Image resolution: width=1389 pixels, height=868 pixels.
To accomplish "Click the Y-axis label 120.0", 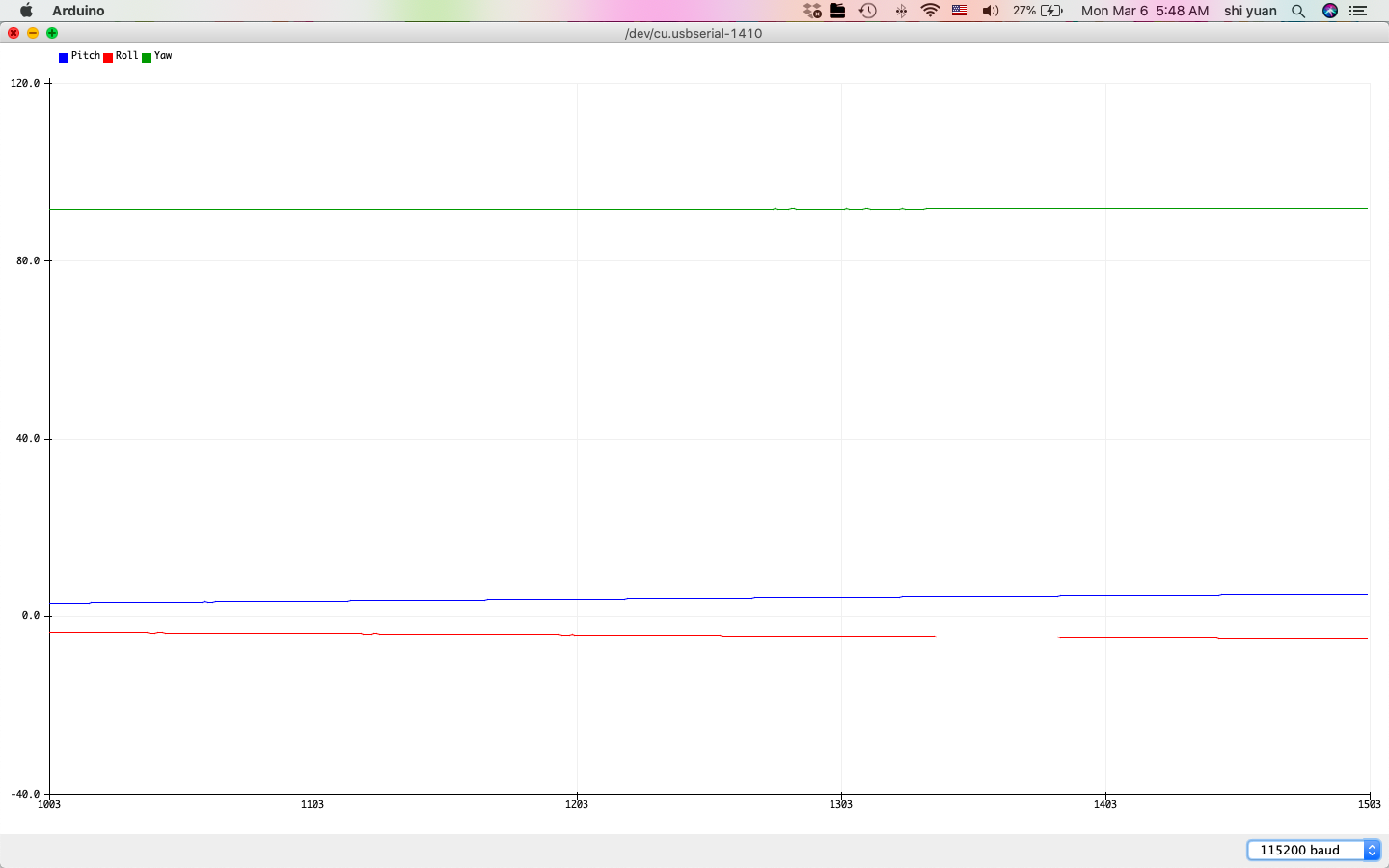I will click(x=25, y=83).
